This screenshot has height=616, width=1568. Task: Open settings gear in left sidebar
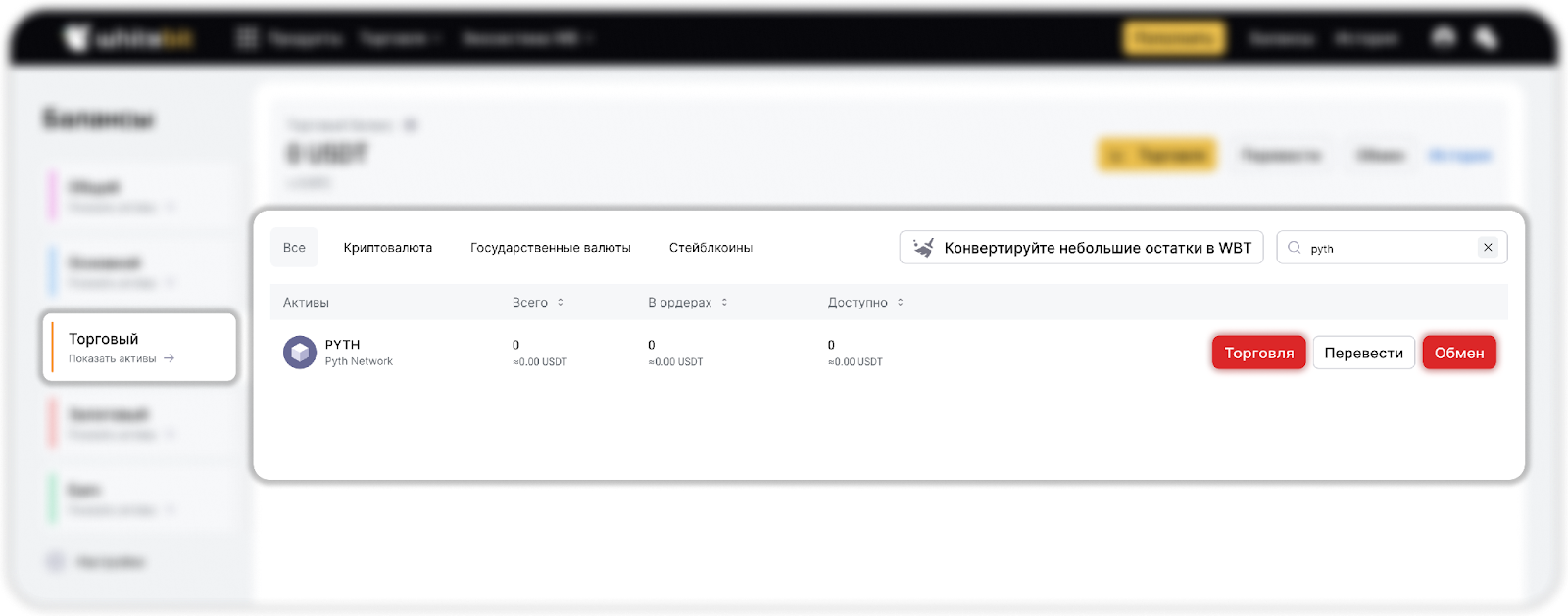pos(56,561)
